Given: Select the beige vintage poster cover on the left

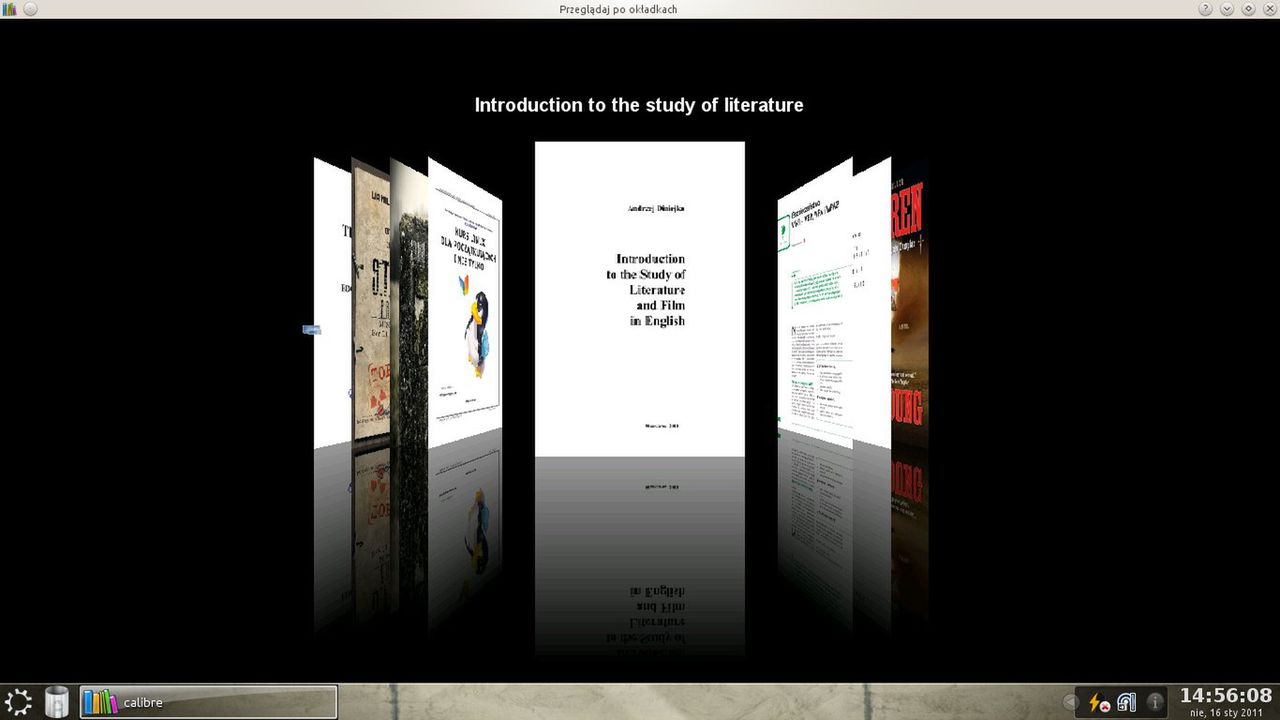Looking at the screenshot, I should 370,300.
